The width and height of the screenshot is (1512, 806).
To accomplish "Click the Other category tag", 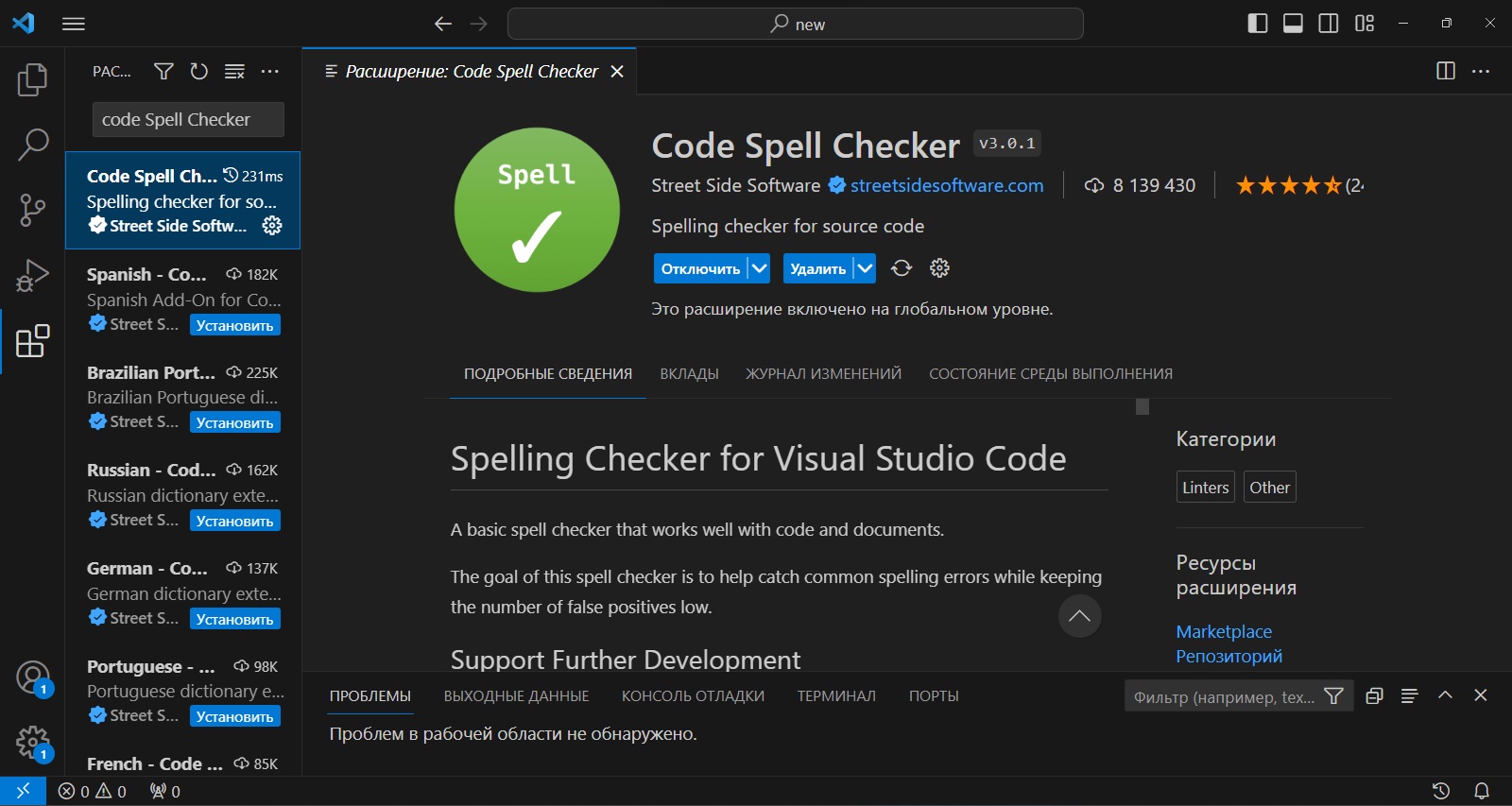I will pyautogui.click(x=1269, y=488).
